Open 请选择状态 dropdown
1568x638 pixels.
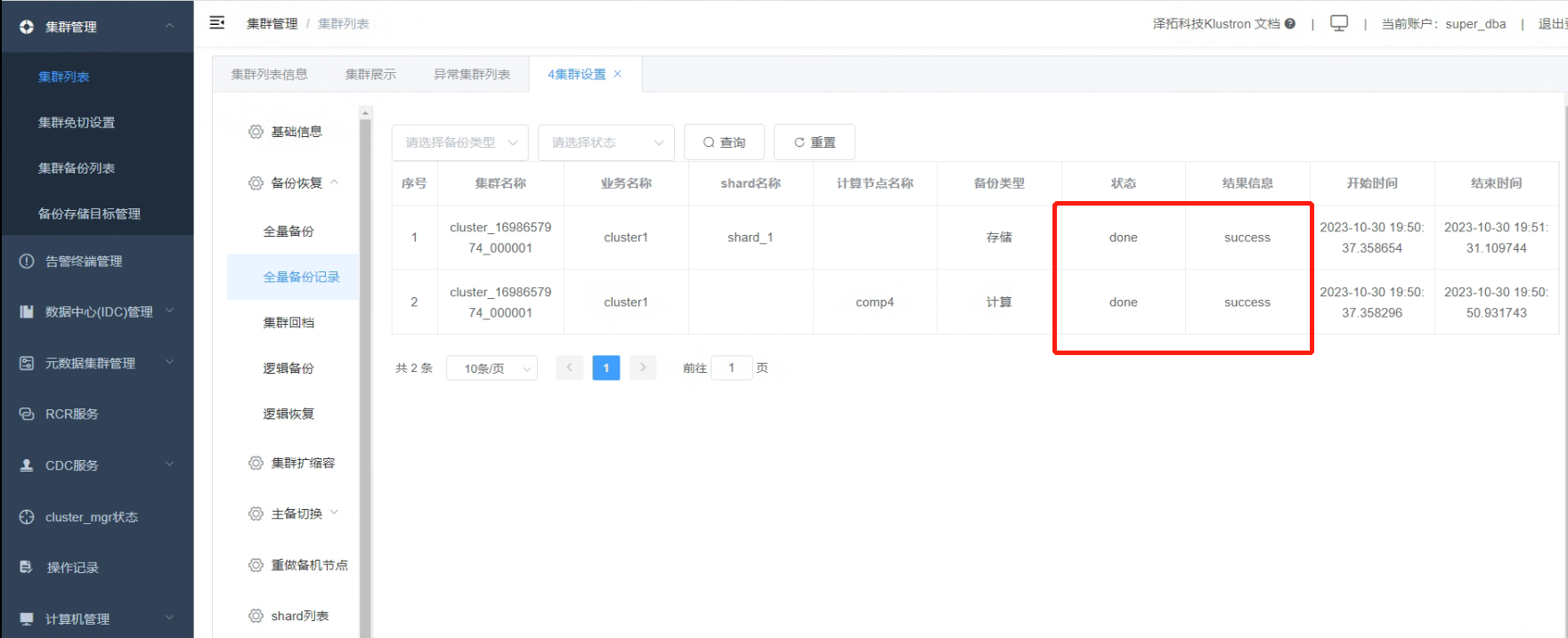click(606, 142)
